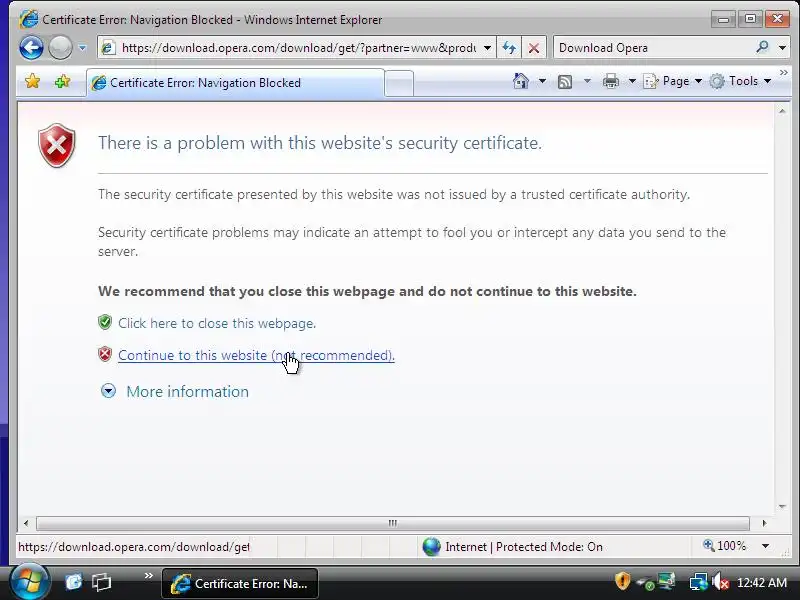This screenshot has width=800, height=600.
Task: Open the Page menu
Action: (672, 81)
